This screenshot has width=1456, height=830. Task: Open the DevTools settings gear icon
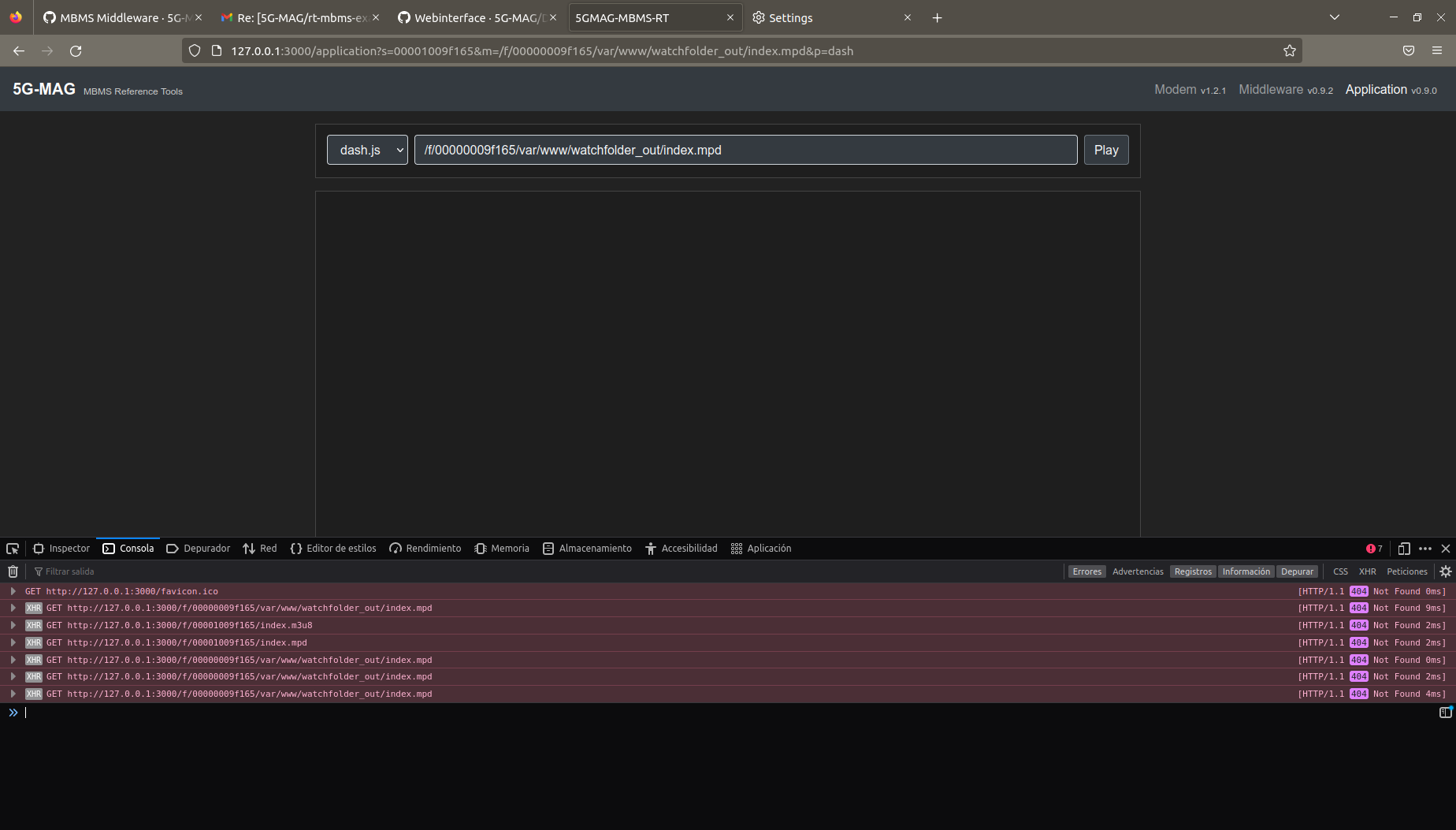(x=1446, y=571)
